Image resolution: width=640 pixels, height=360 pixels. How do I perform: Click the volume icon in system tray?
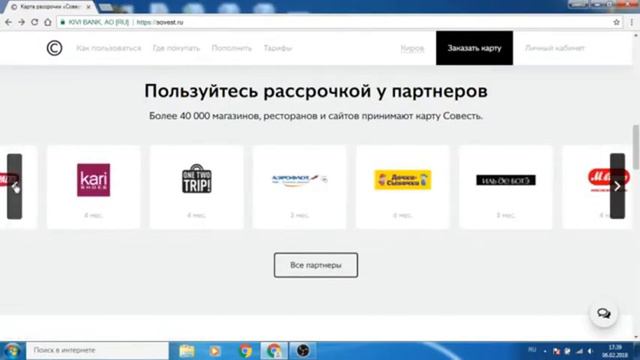click(590, 351)
